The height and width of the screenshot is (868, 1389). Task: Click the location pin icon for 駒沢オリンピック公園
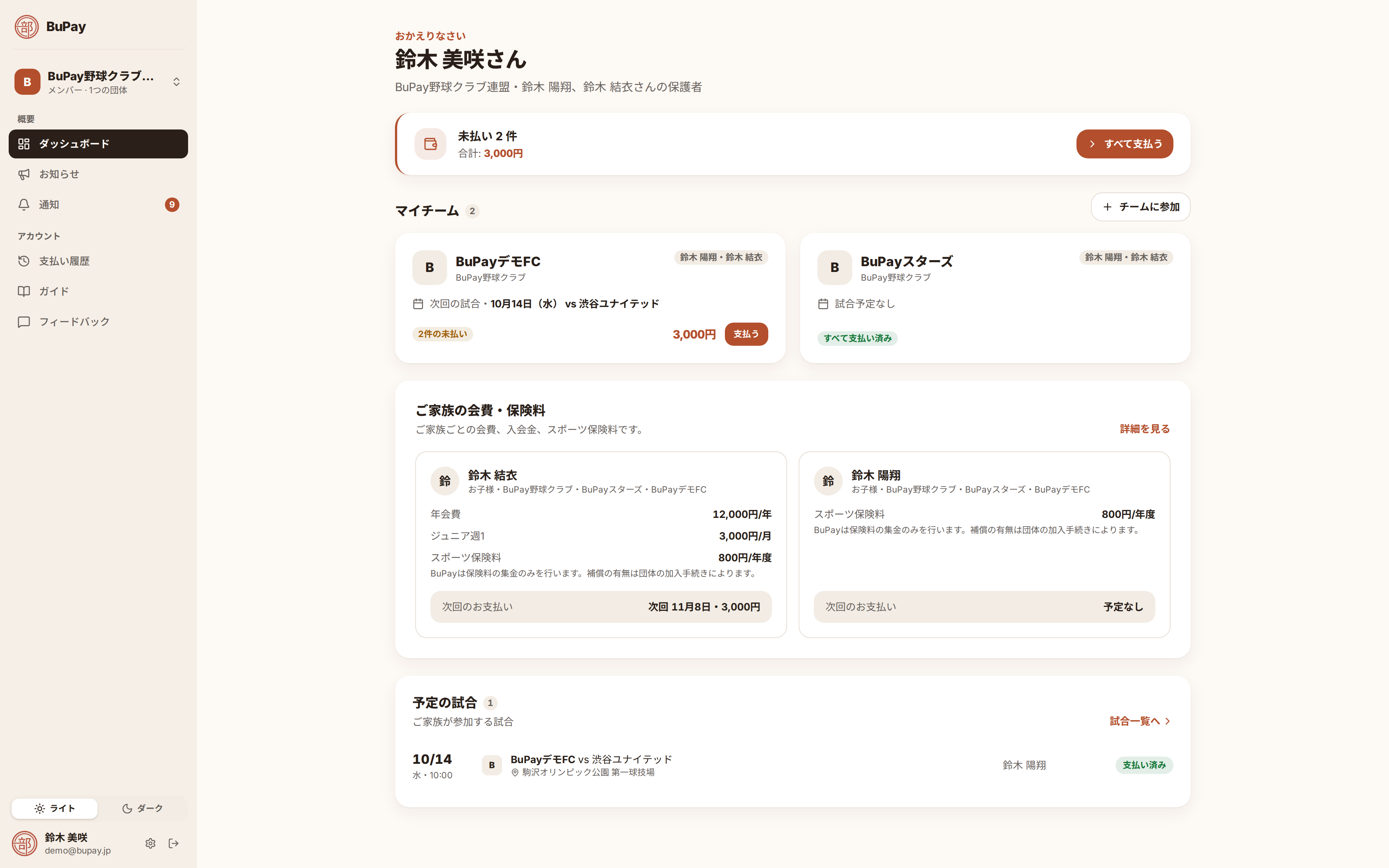(x=515, y=773)
